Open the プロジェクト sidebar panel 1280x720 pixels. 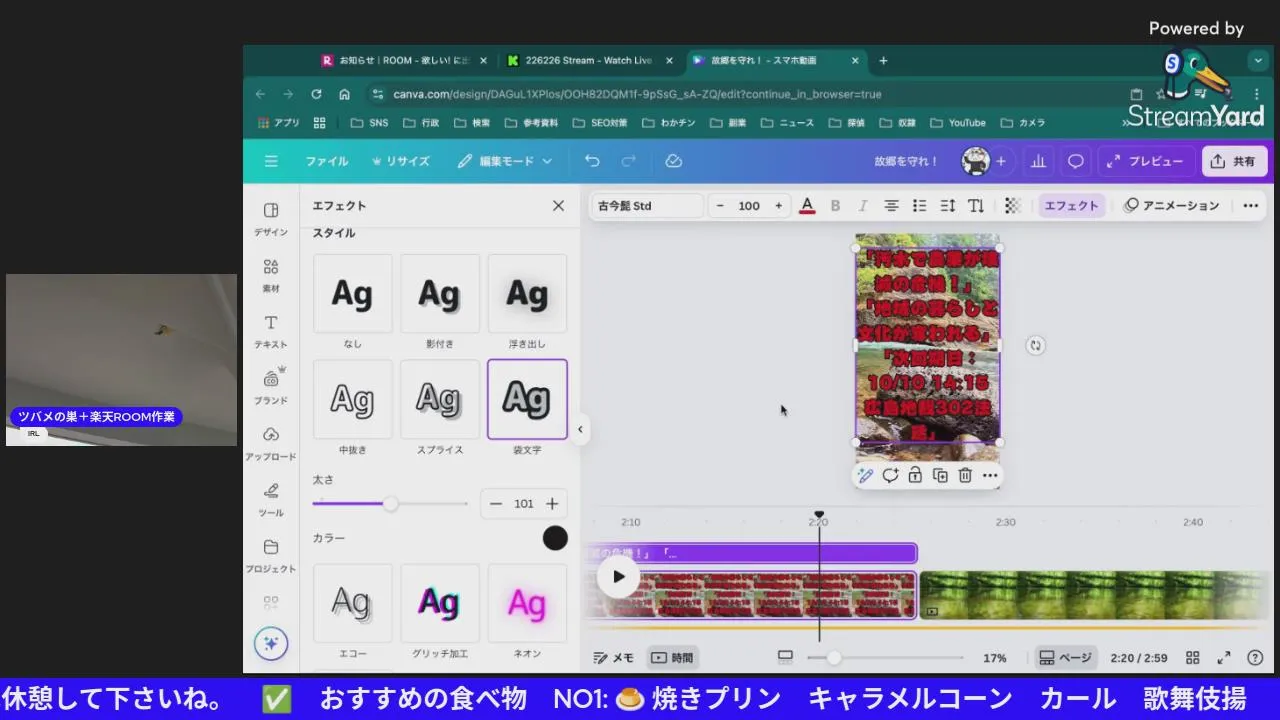[x=271, y=555]
